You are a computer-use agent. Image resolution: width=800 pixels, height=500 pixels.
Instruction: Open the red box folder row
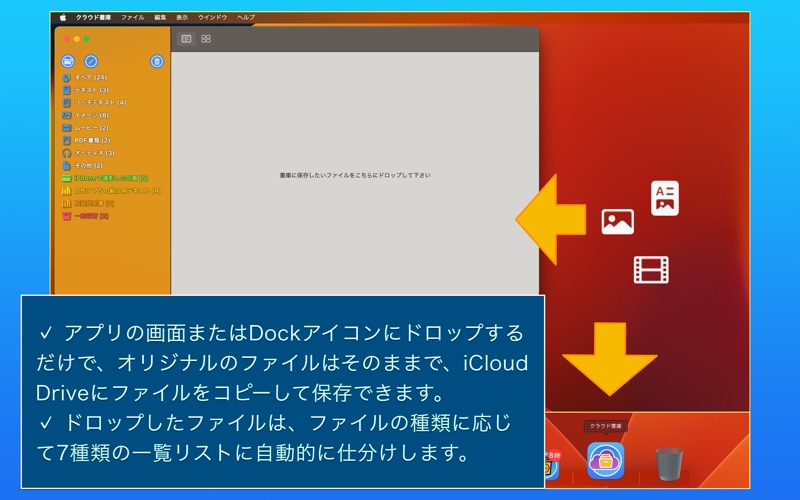point(85,216)
